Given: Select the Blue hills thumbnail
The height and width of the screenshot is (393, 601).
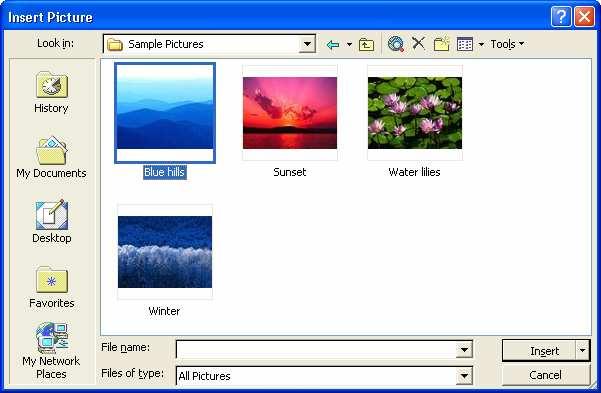Looking at the screenshot, I should 165,113.
